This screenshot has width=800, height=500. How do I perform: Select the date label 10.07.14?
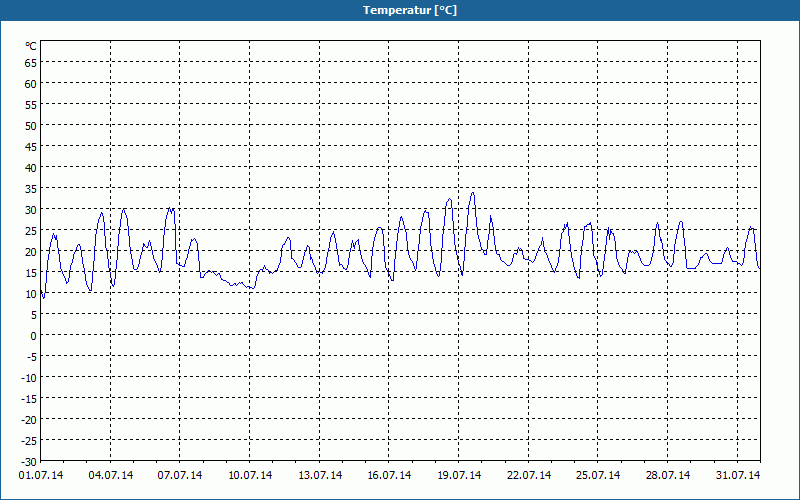point(250,475)
